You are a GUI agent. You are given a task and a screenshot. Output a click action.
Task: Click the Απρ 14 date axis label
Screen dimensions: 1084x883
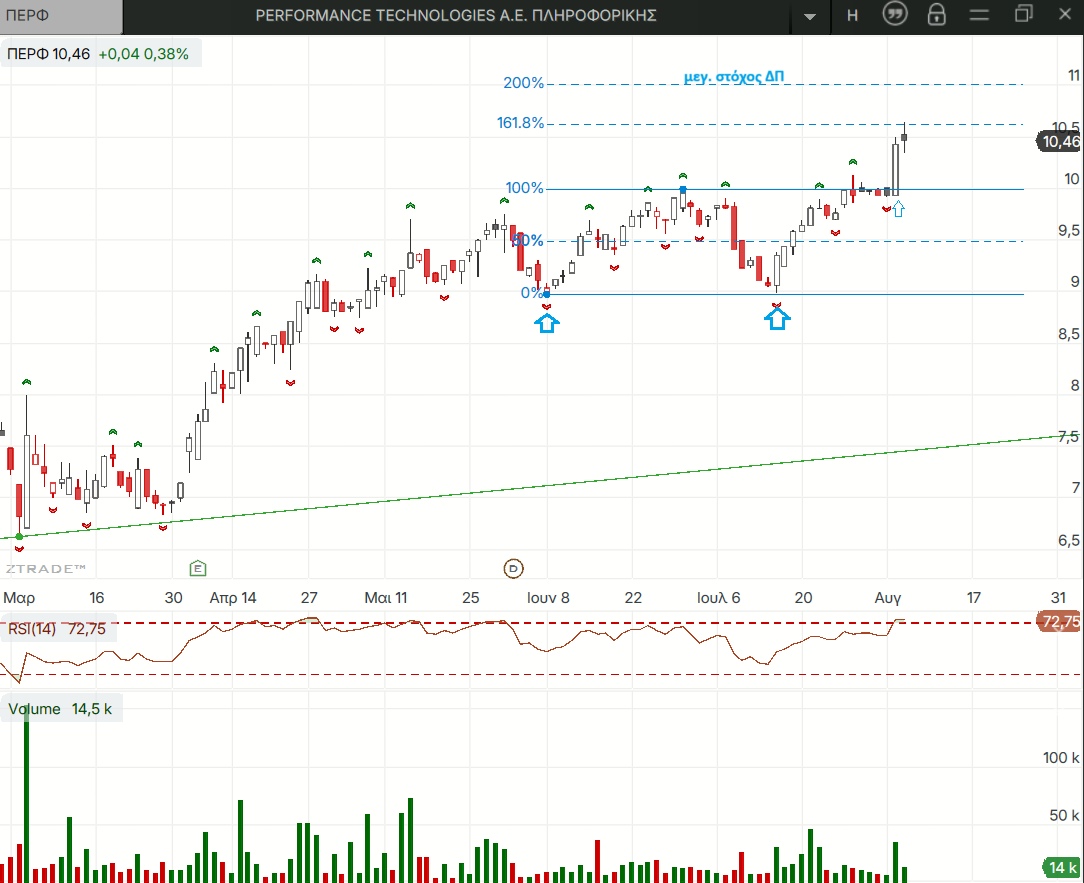(233, 597)
